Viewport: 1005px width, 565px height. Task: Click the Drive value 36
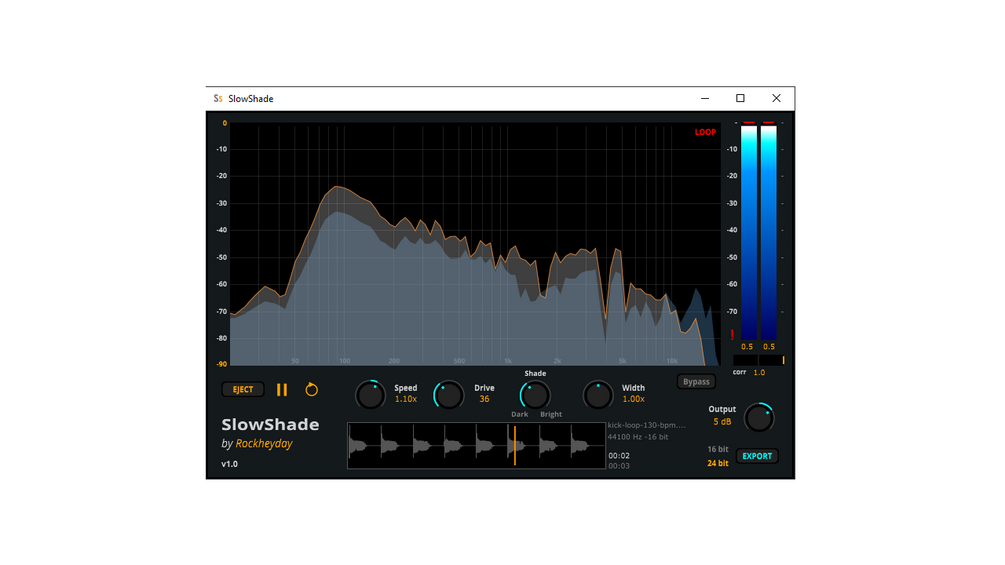(484, 399)
